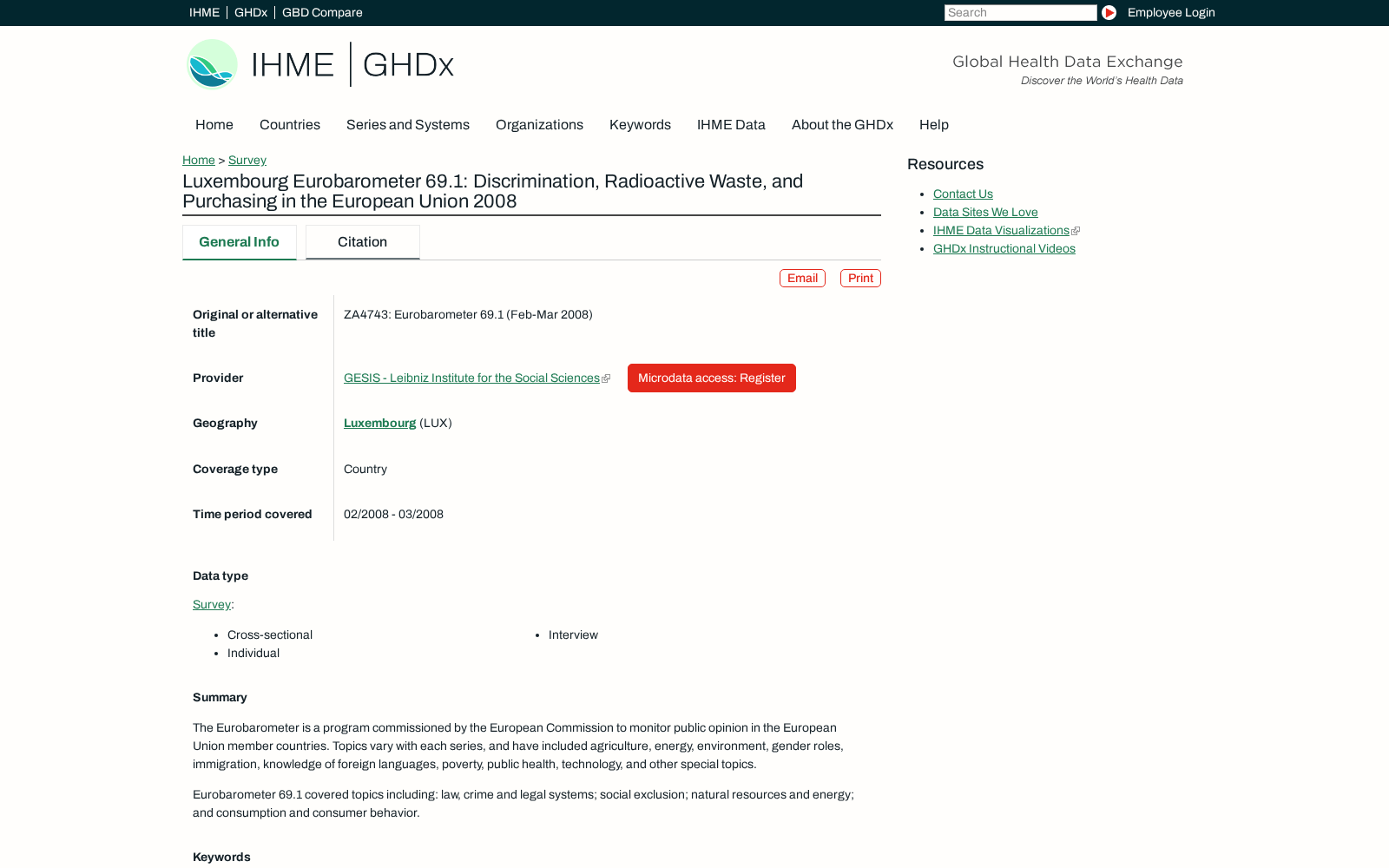1389x868 pixels.
Task: Click the Home breadcrumb link
Action: [199, 161]
